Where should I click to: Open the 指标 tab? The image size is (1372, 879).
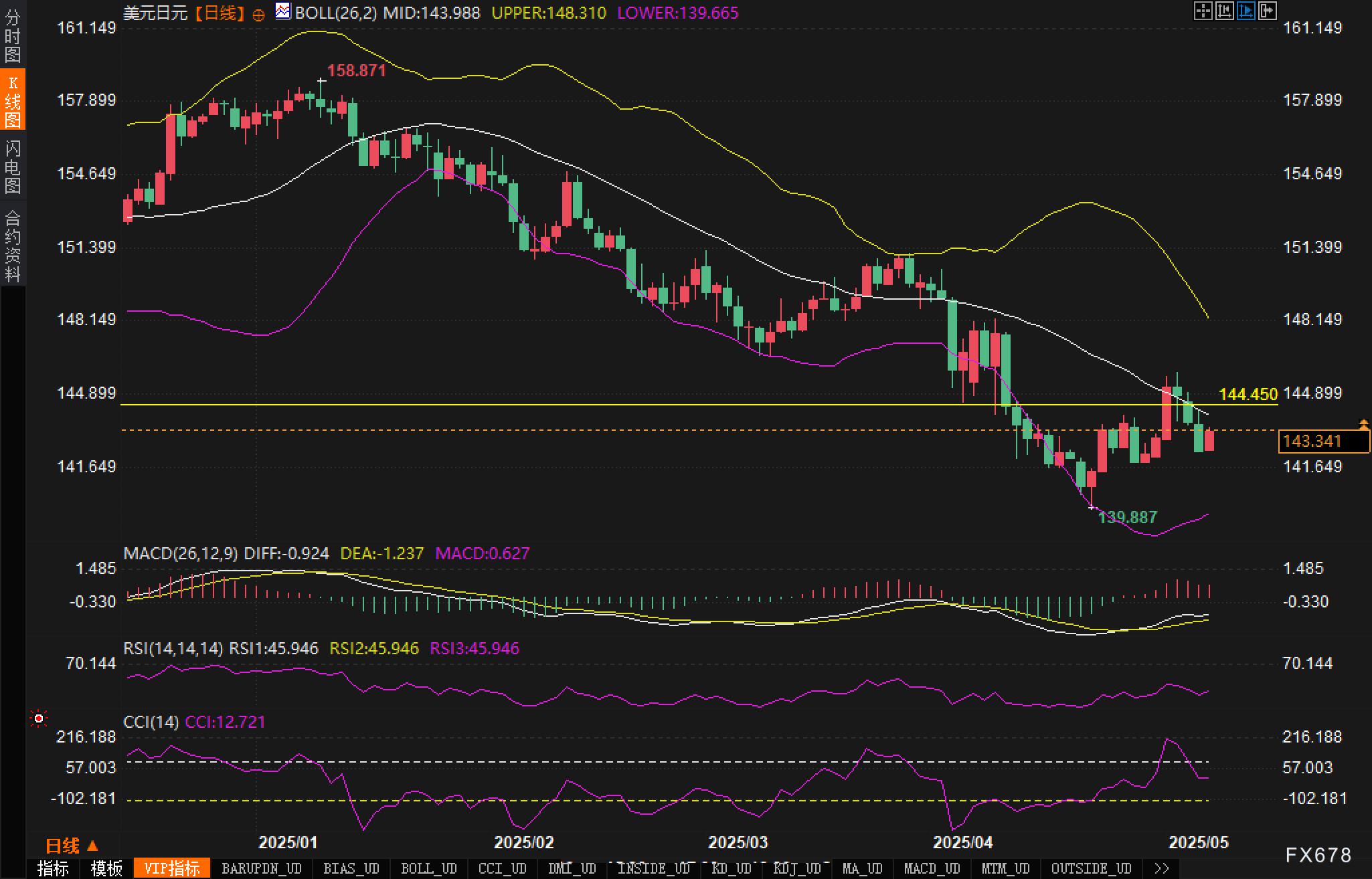click(x=53, y=868)
